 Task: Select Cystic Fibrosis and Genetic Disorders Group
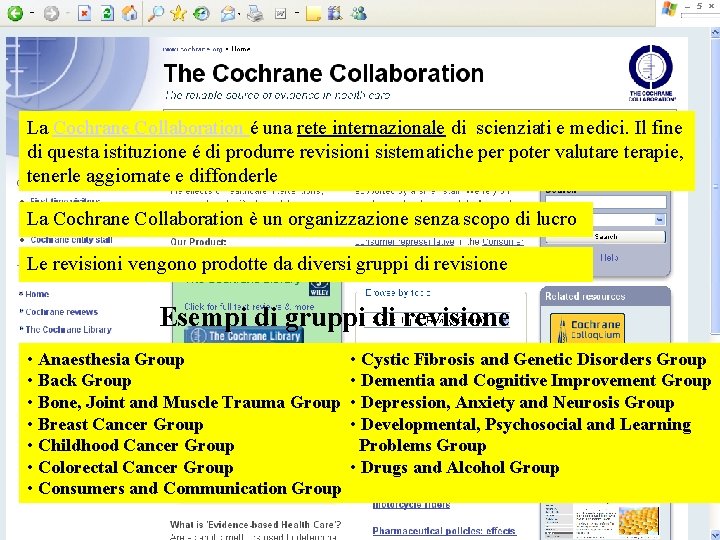[x=534, y=360]
